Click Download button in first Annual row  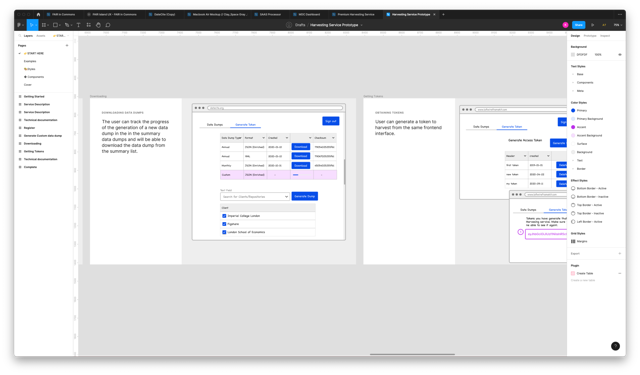point(300,147)
